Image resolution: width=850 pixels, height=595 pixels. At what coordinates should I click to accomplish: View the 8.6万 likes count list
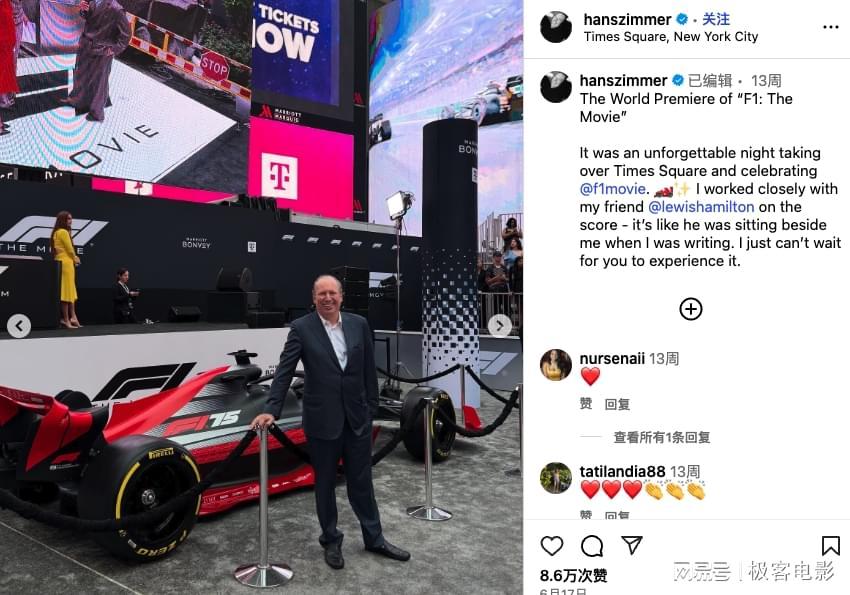[574, 575]
